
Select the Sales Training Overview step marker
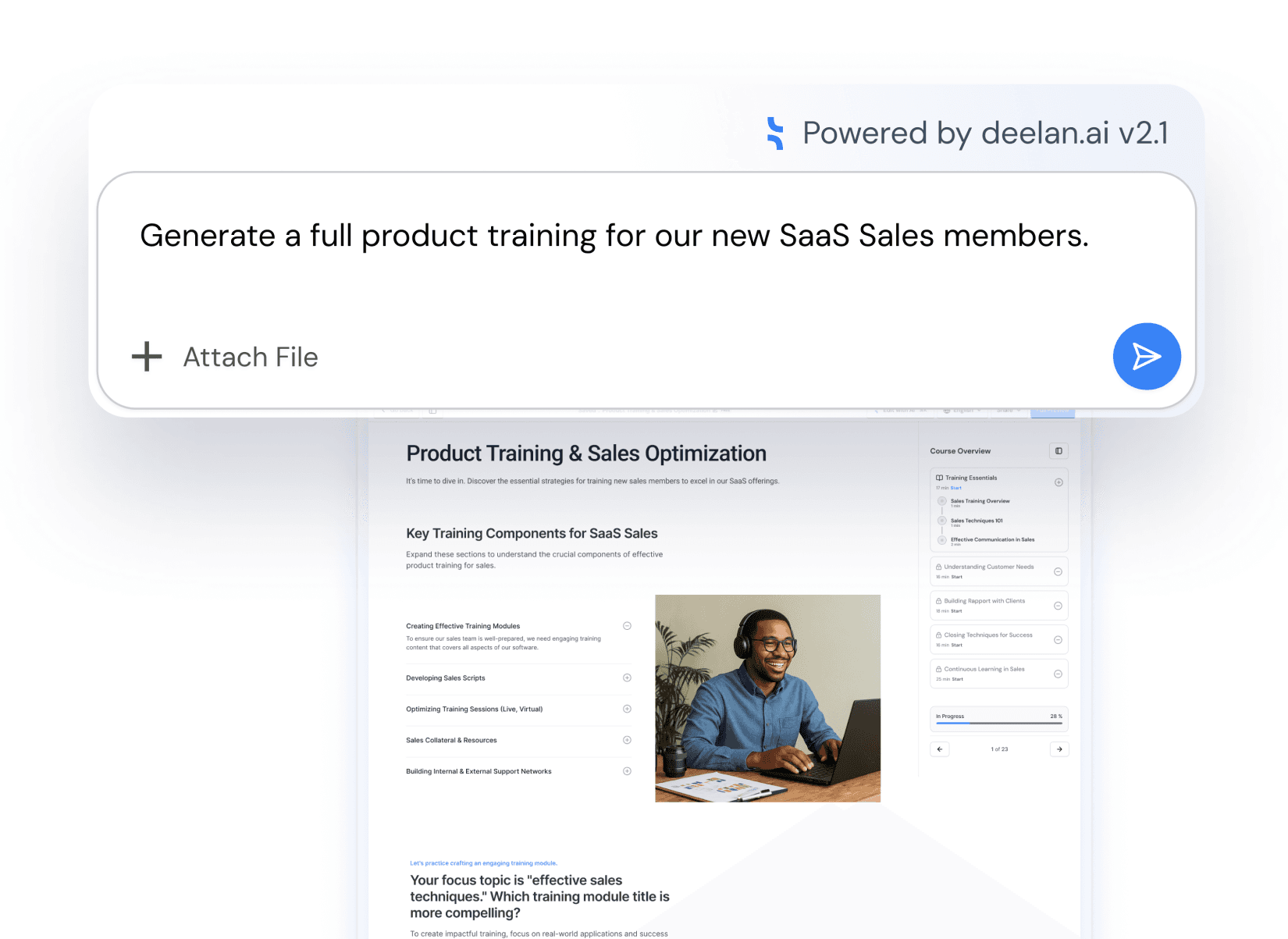[942, 501]
